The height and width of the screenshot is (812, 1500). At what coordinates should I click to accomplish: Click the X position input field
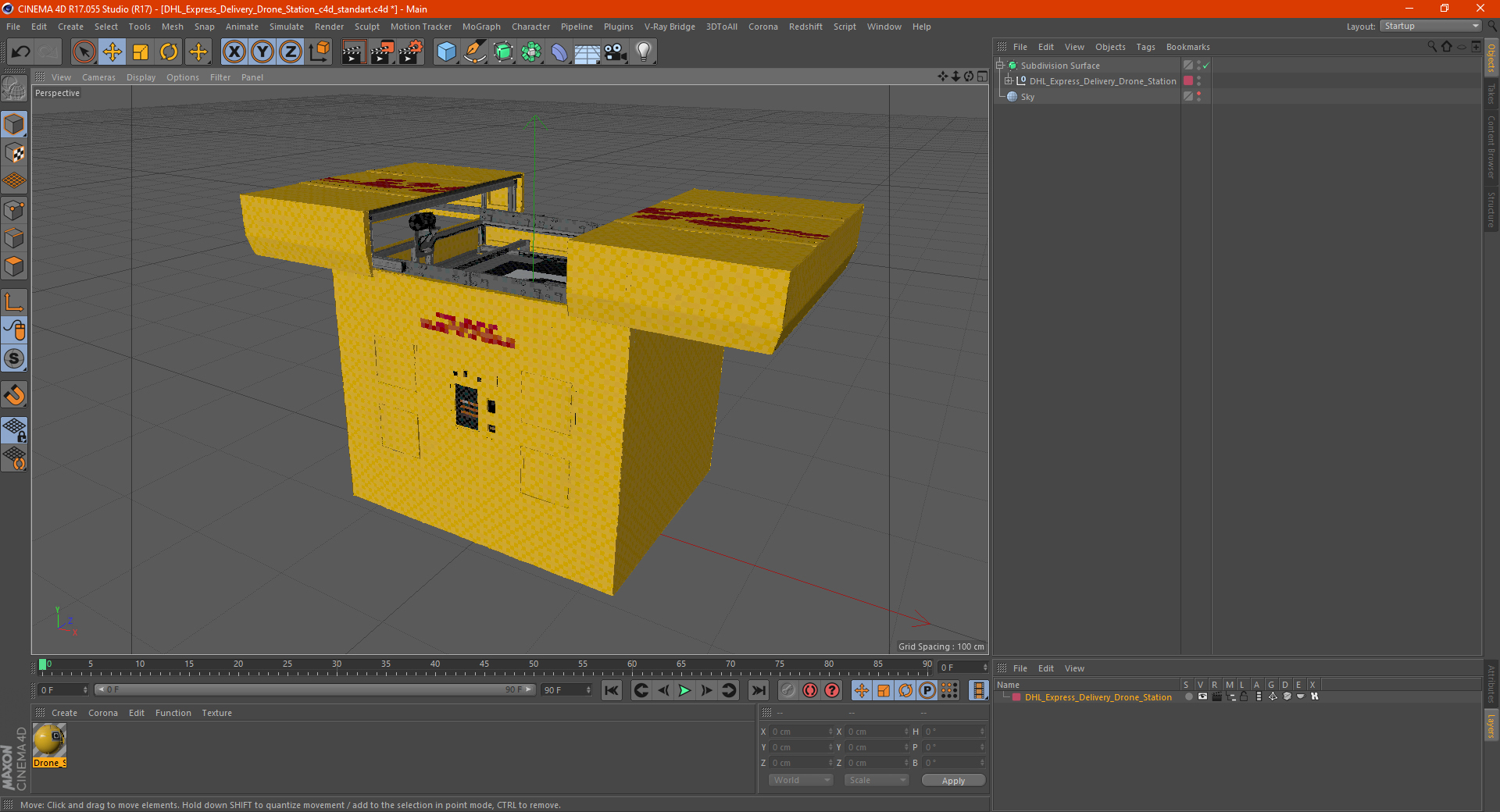(802, 732)
